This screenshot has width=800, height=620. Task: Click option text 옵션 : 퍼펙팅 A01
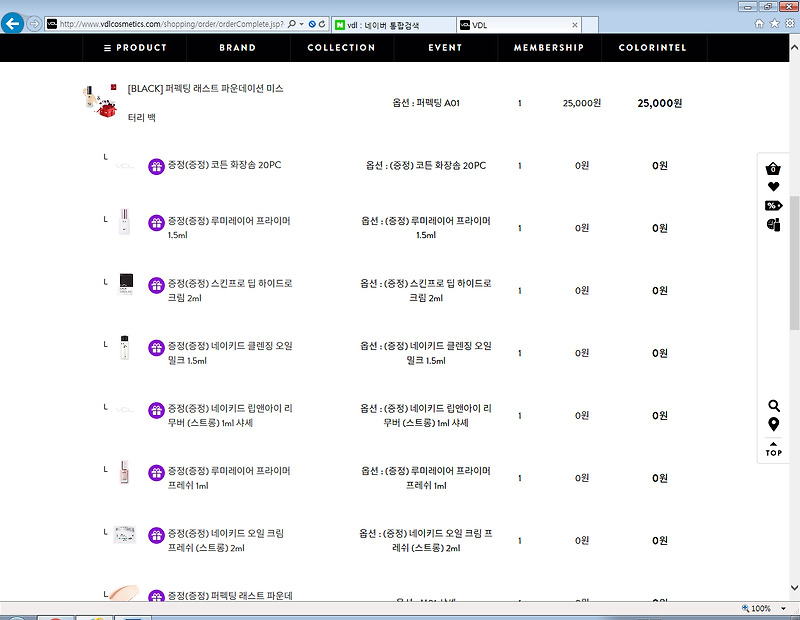[426, 103]
